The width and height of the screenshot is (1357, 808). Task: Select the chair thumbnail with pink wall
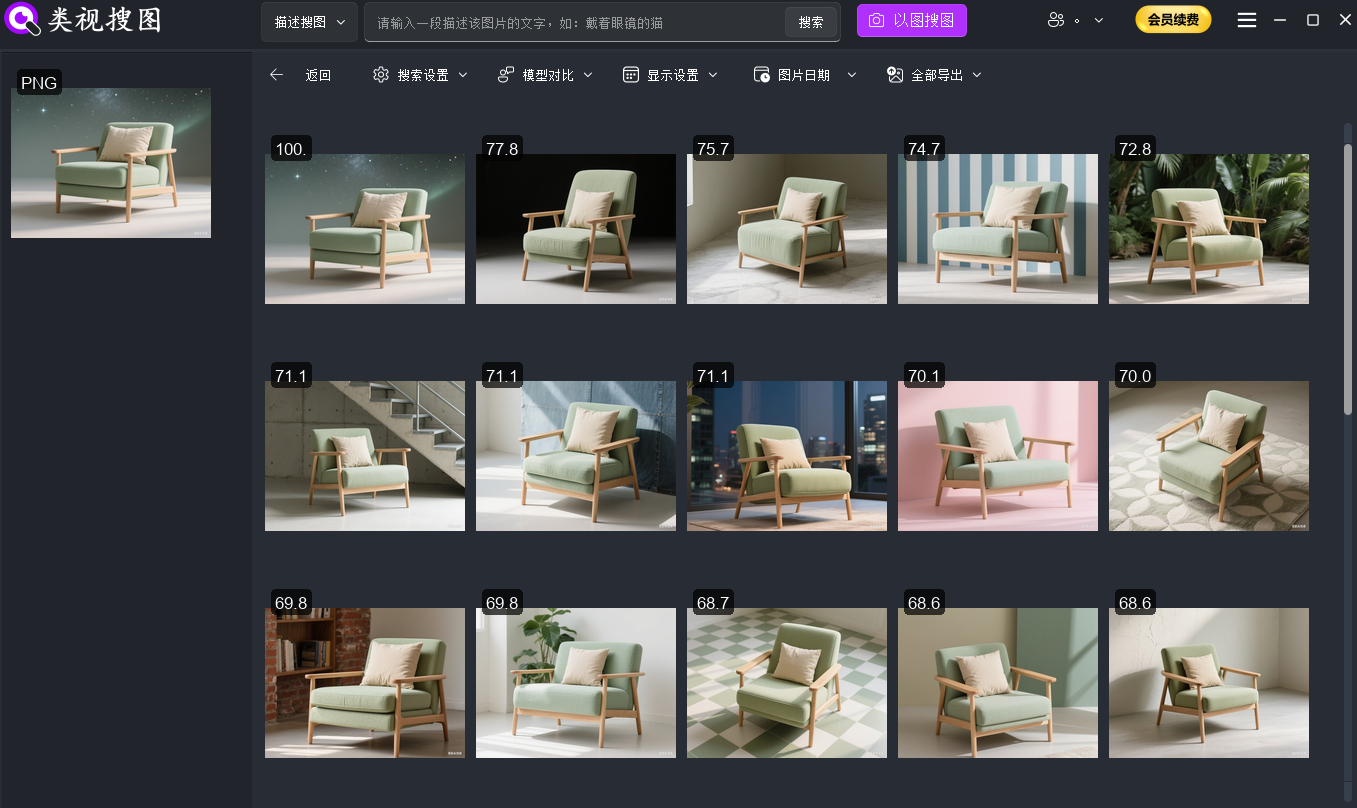[997, 456]
